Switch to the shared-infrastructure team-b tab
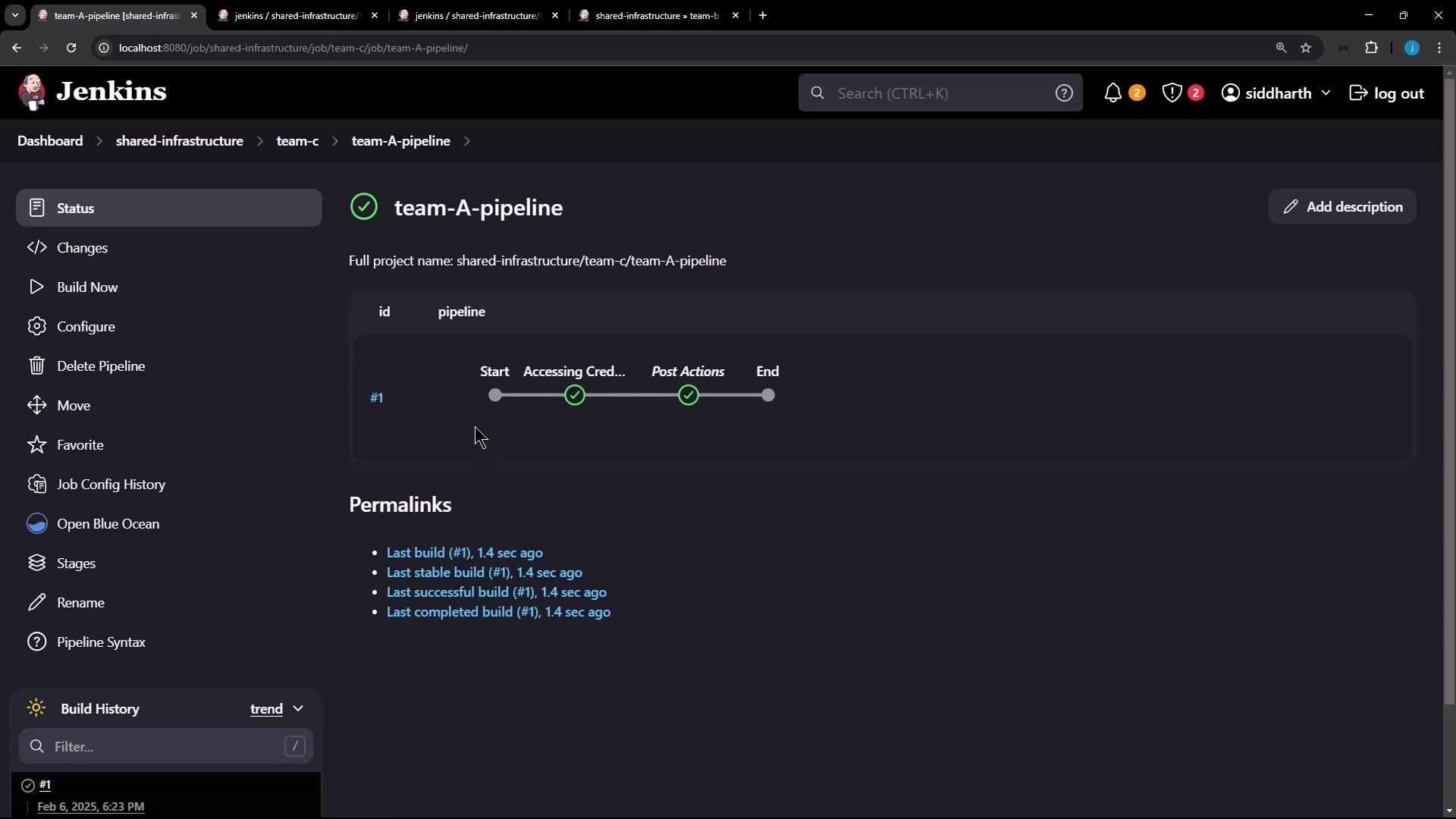Viewport: 1456px width, 819px height. pyautogui.click(x=656, y=15)
